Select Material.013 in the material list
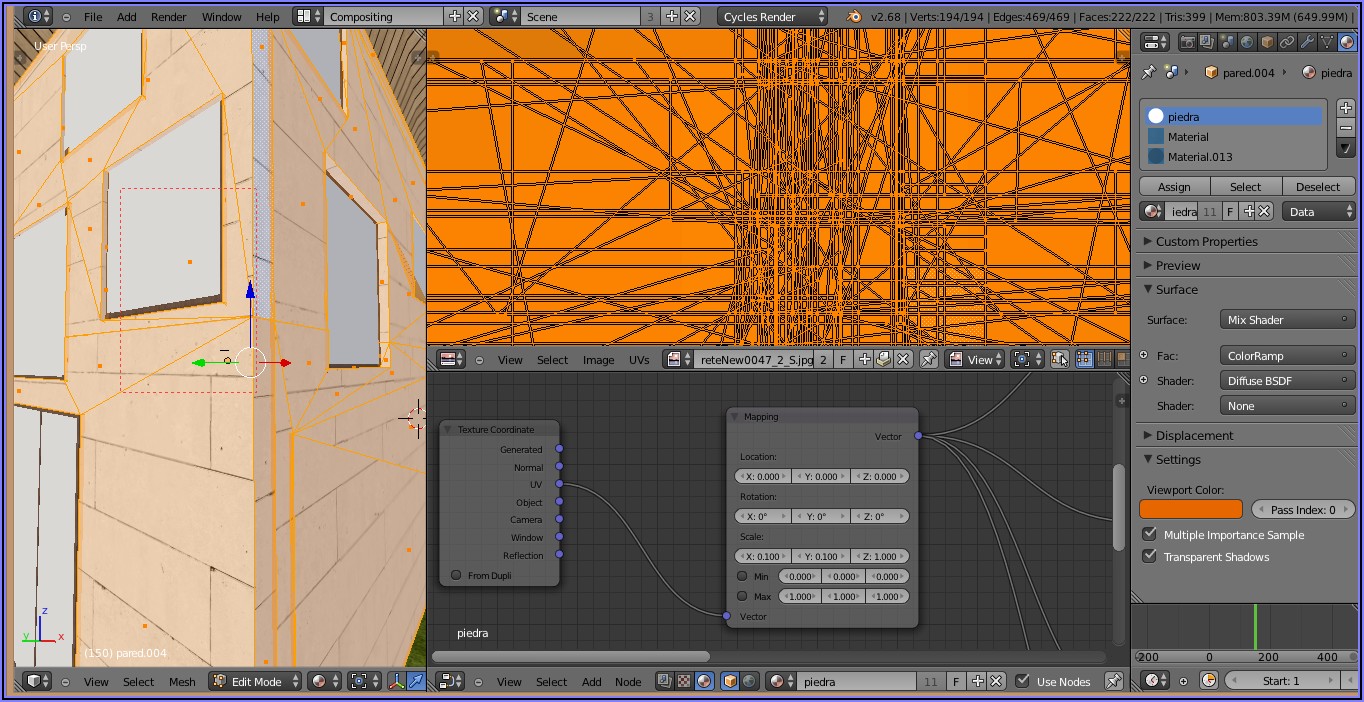This screenshot has height=702, width=1364. point(1200,157)
